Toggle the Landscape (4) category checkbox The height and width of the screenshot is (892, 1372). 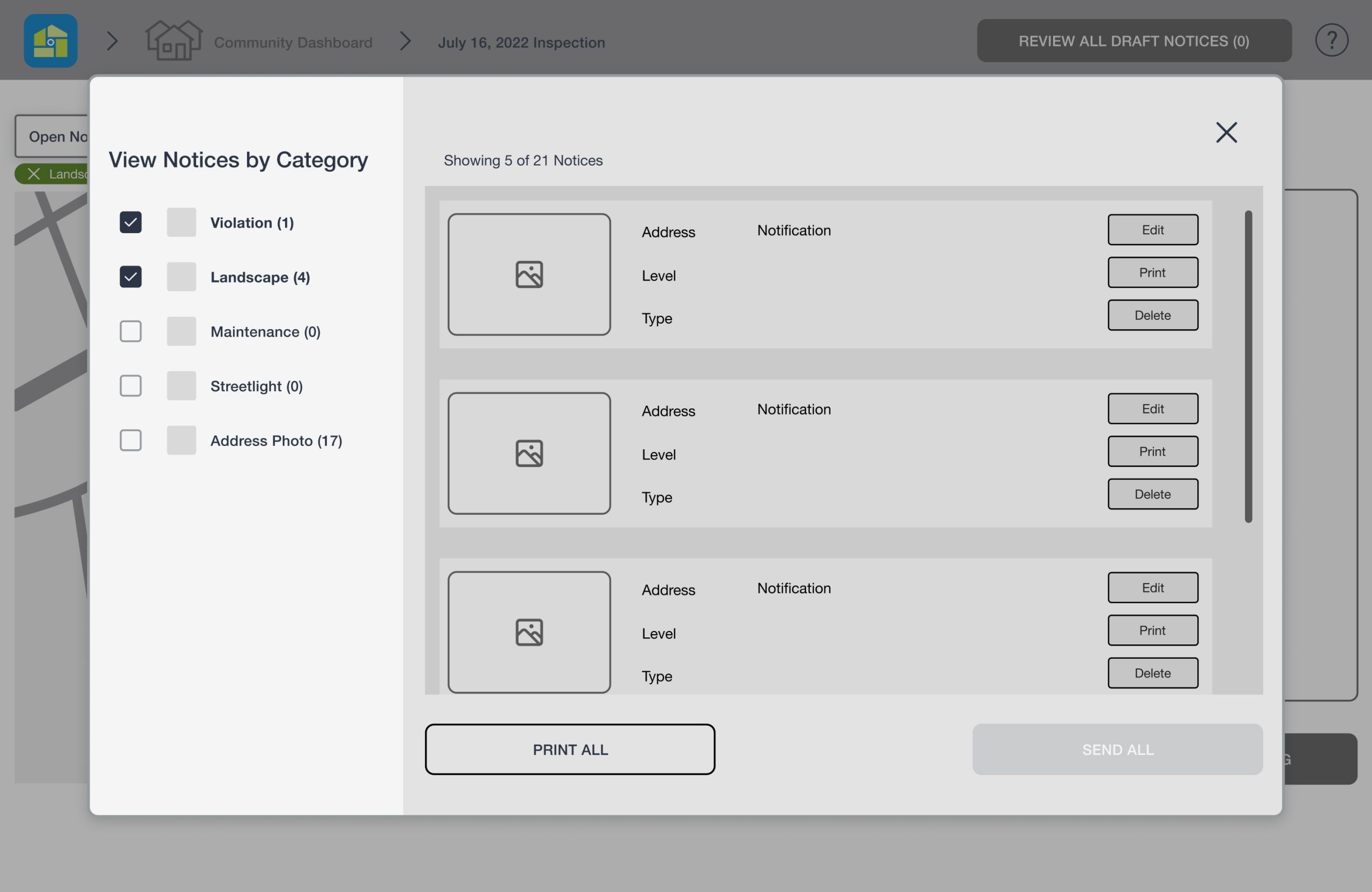[130, 276]
